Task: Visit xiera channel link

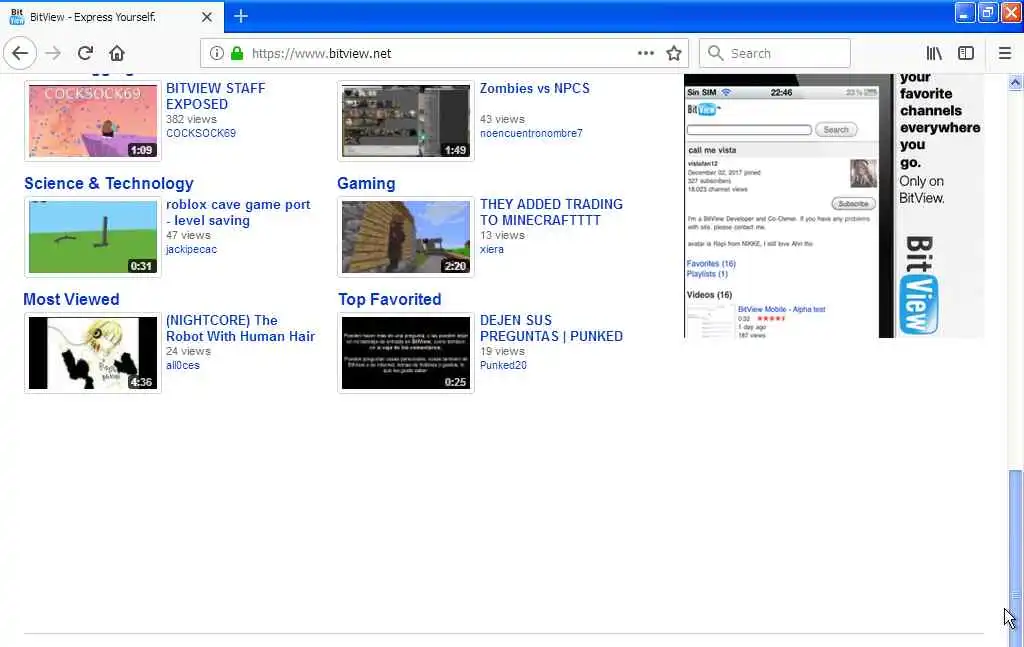Action: click(492, 249)
